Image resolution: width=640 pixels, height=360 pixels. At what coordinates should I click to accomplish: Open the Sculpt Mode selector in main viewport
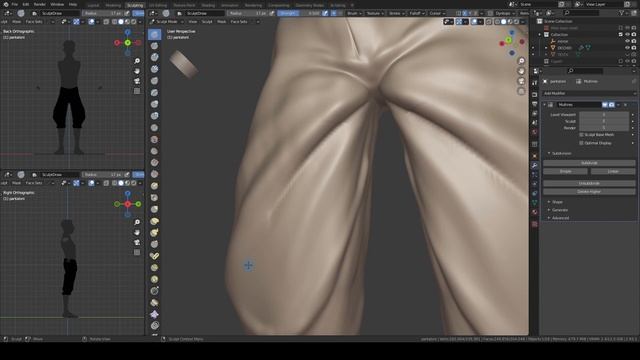pos(167,22)
